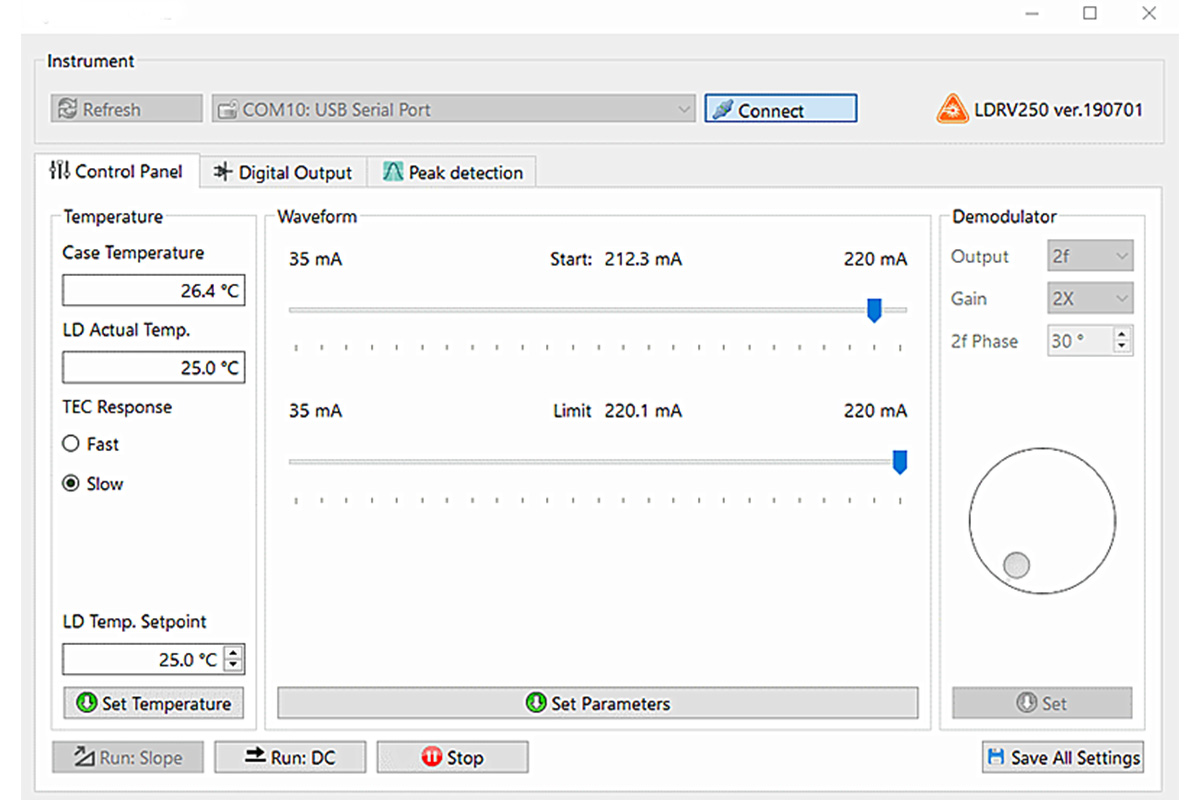This screenshot has height=800, width=1200.
Task: Click the LD Temp. Setpoint field
Action: [x=145, y=660]
